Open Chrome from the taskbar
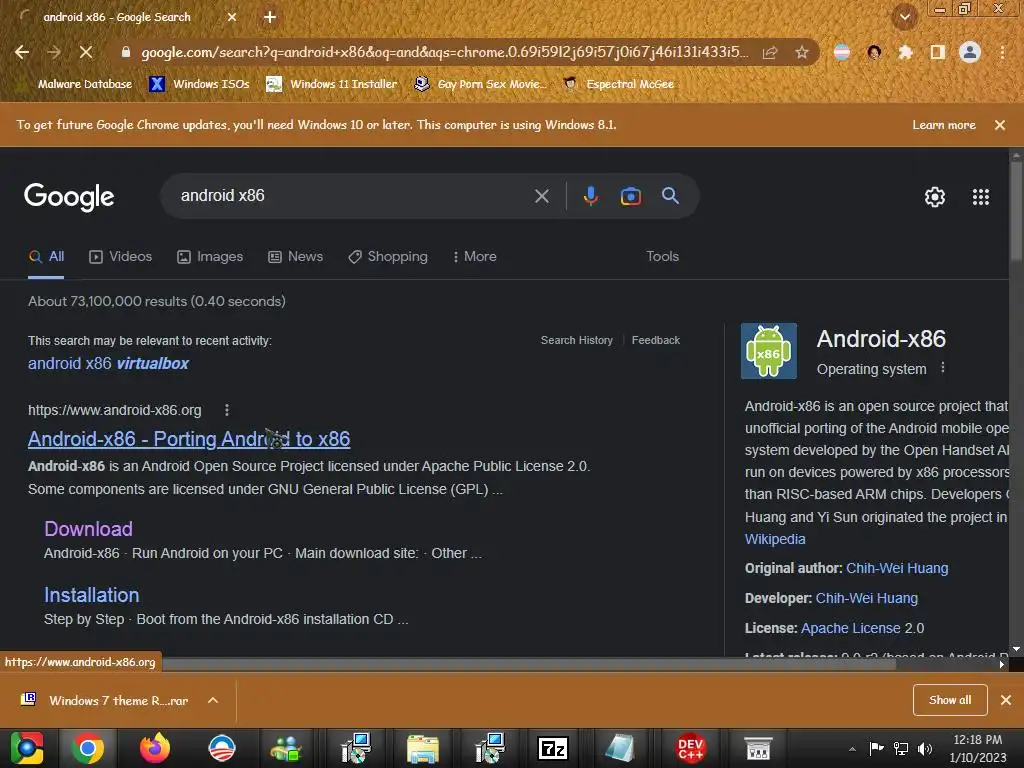1024x768 pixels. click(88, 749)
